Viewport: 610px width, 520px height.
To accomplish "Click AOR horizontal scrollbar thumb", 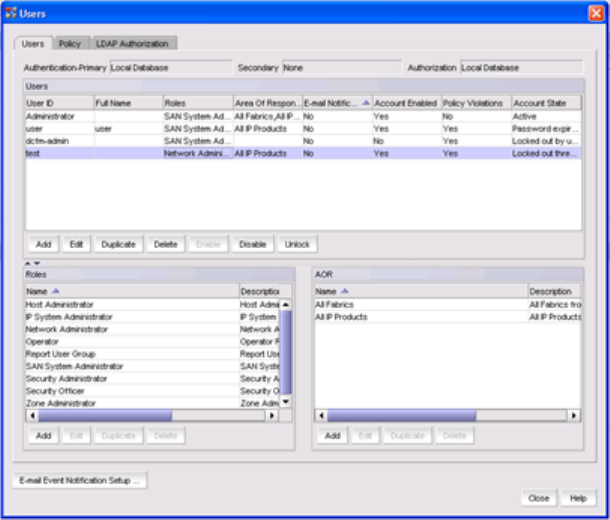I will (x=402, y=416).
